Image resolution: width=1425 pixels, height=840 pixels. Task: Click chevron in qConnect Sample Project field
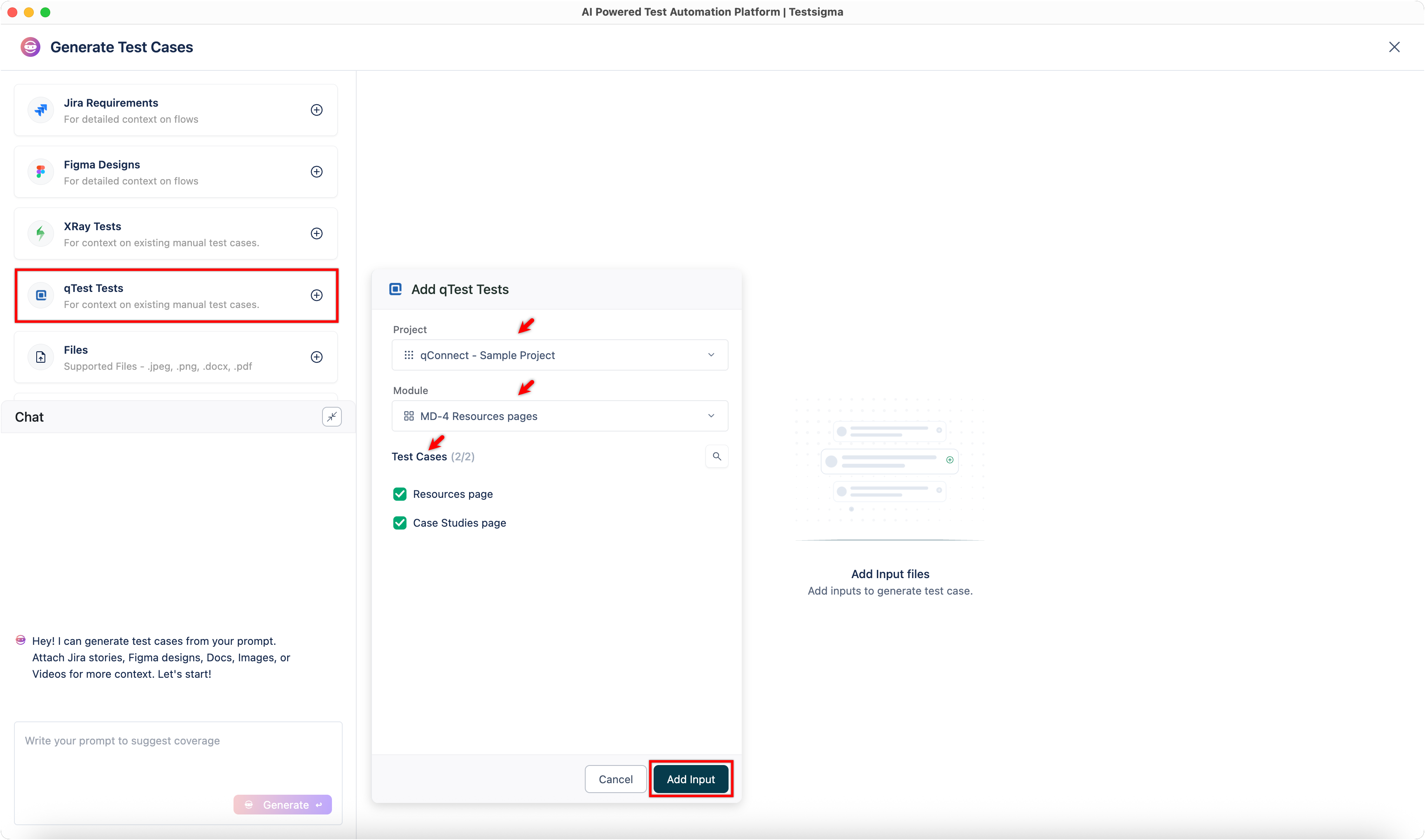(711, 355)
